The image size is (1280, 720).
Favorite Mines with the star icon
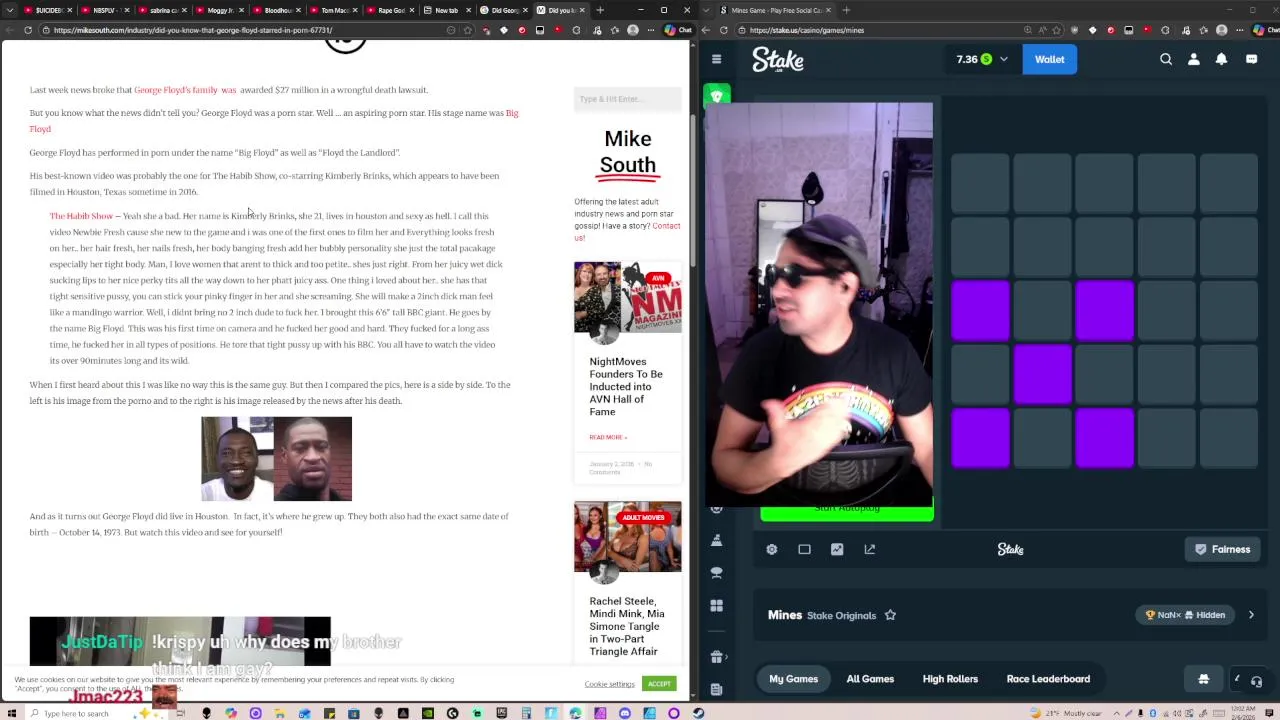click(x=890, y=615)
